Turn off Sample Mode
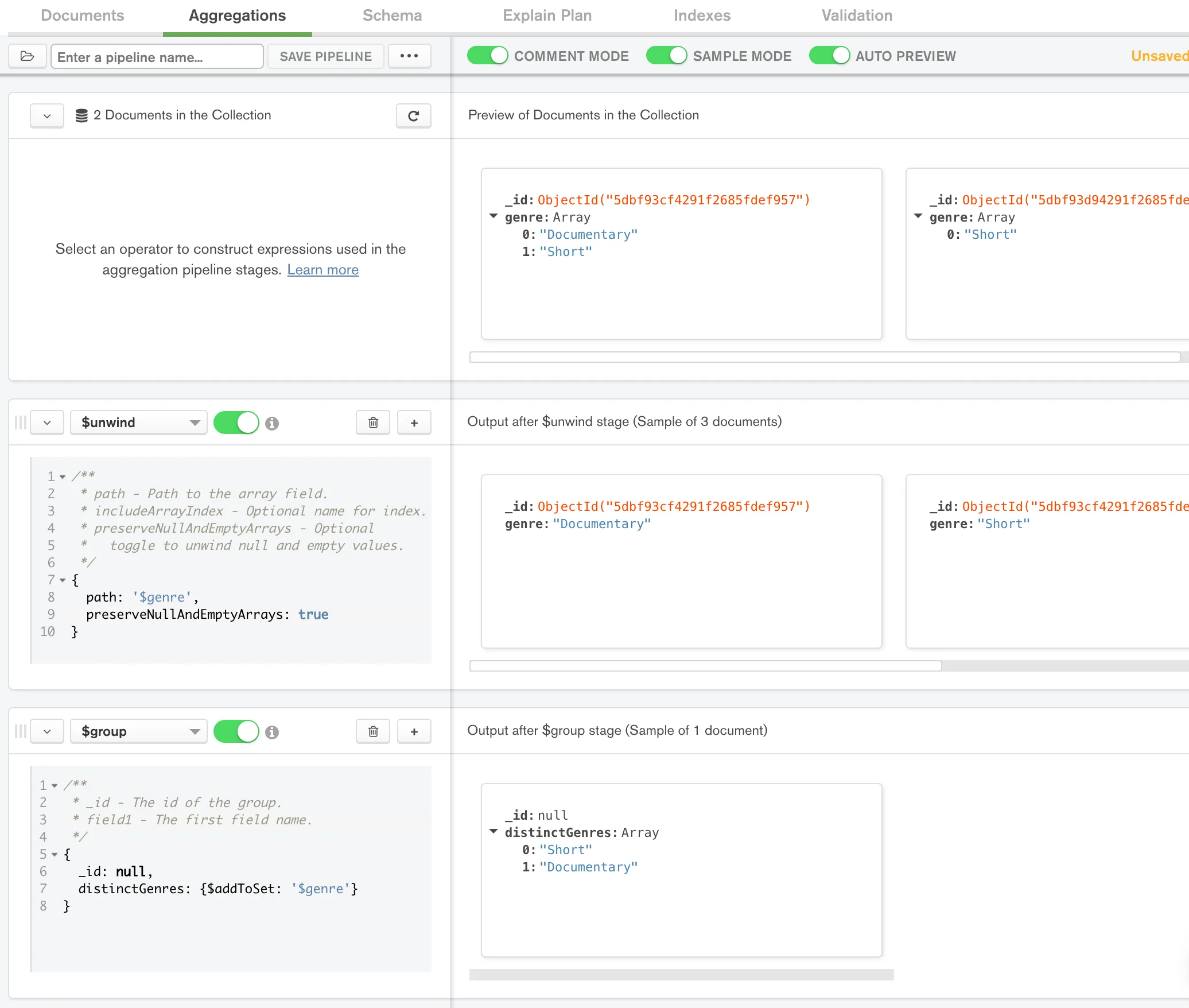The image size is (1189, 1008). (x=666, y=56)
